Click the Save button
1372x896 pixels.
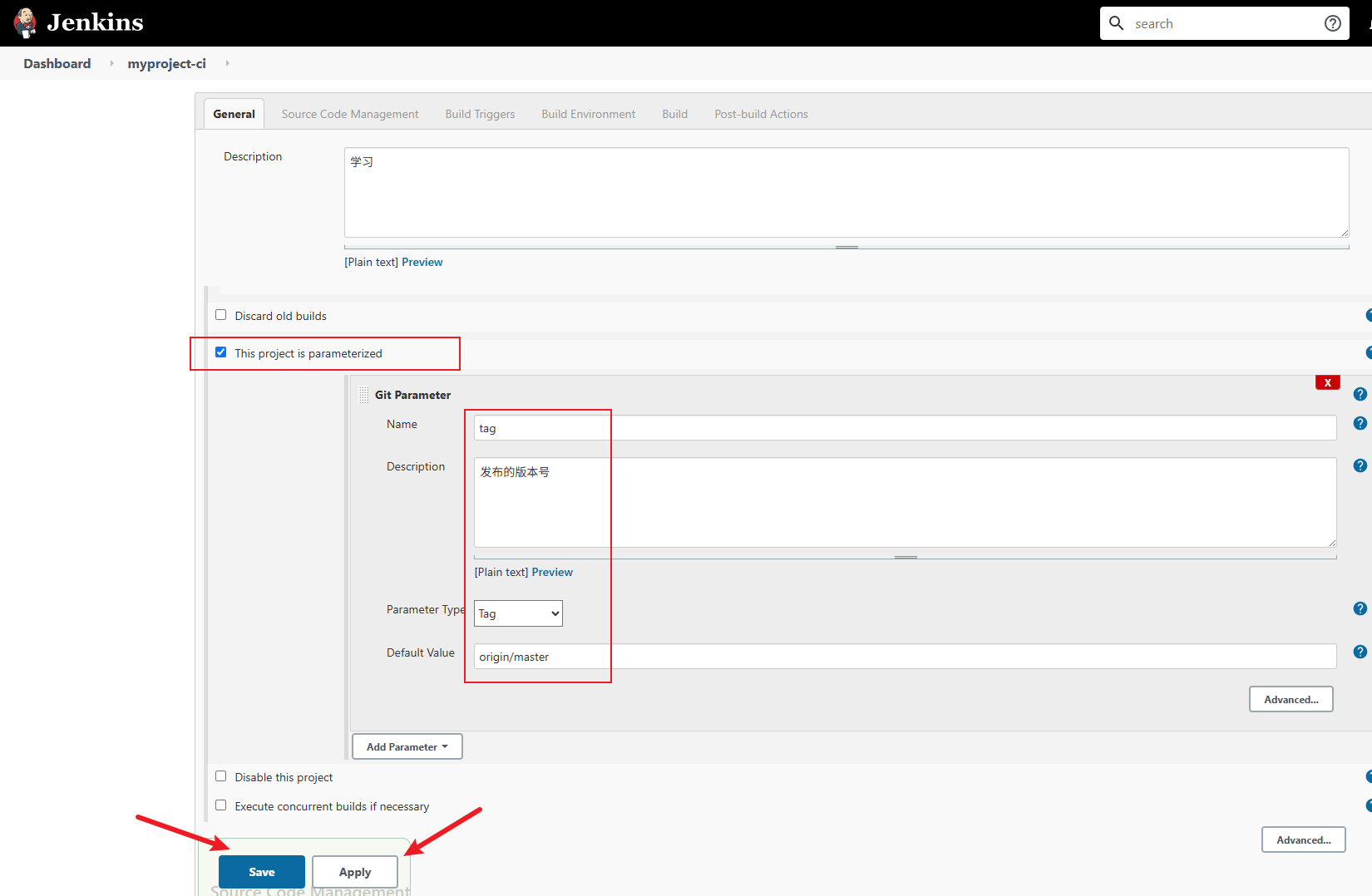click(x=262, y=872)
